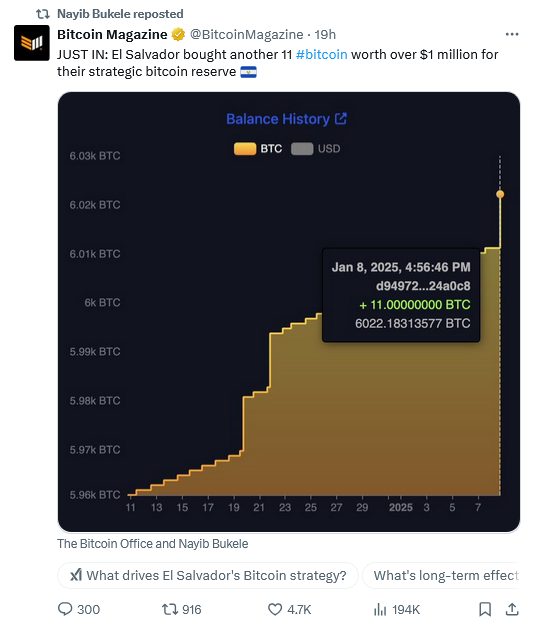Open the #bitcoin hashtag link
Viewport: 535px width, 628px height.
tap(322, 54)
